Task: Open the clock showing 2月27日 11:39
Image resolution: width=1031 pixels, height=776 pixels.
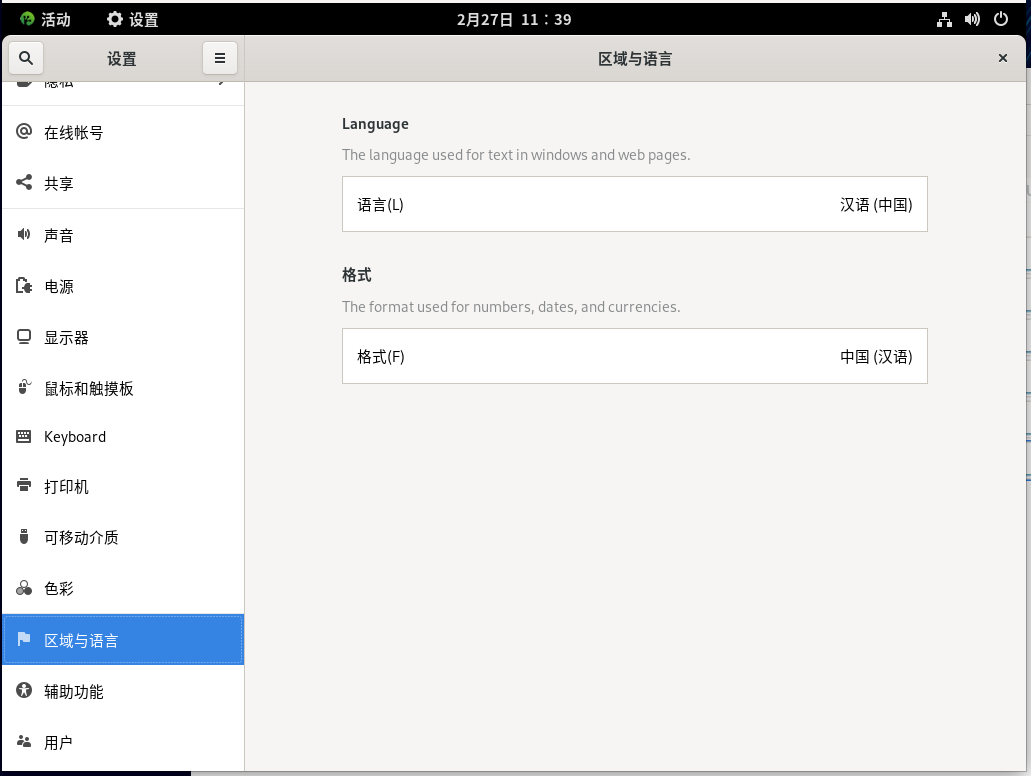Action: click(514, 19)
